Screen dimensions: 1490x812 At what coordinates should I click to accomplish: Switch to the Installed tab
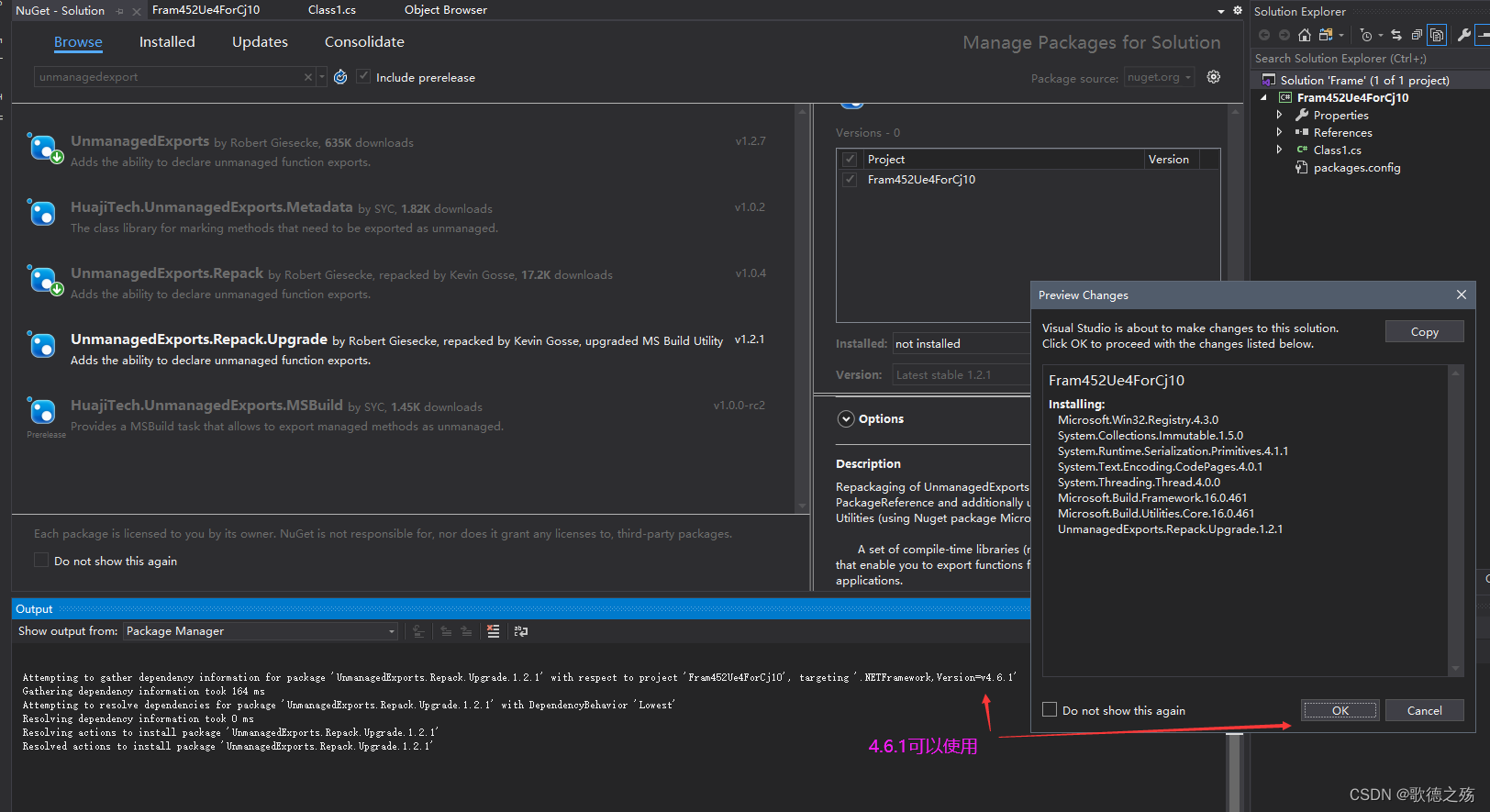click(167, 42)
